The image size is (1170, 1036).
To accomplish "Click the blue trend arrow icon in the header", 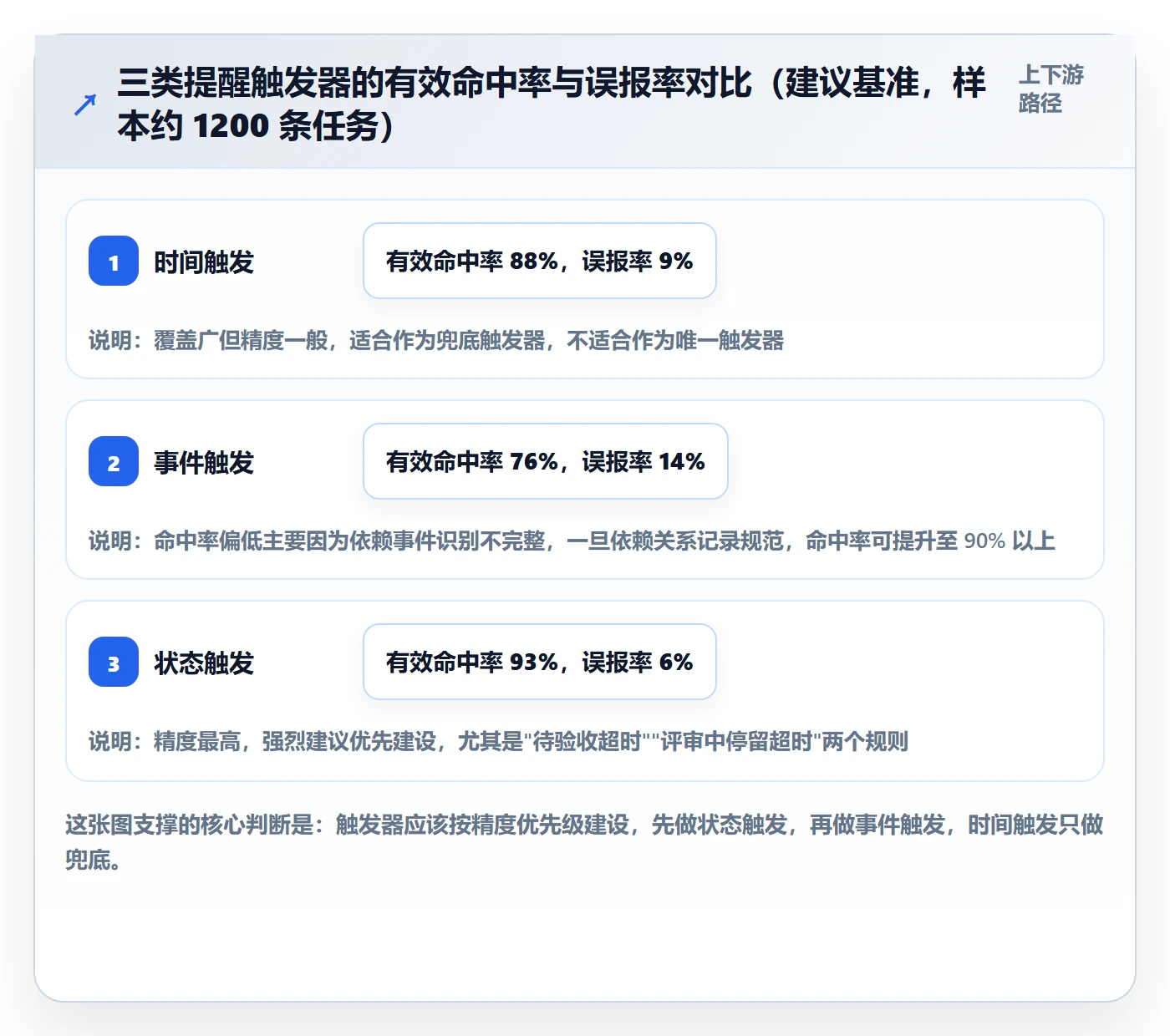I will [85, 104].
